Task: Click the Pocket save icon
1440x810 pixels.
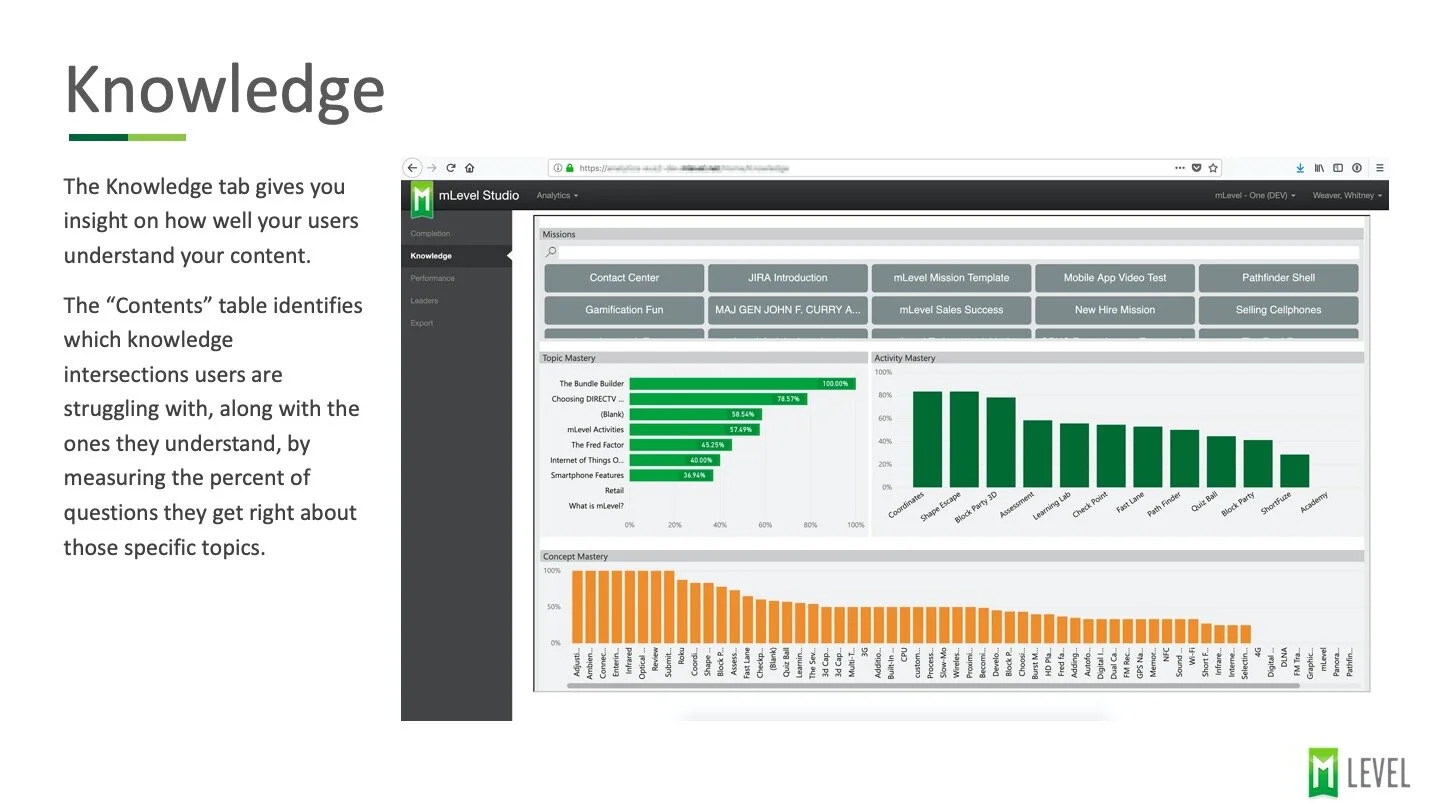Action: [1197, 168]
